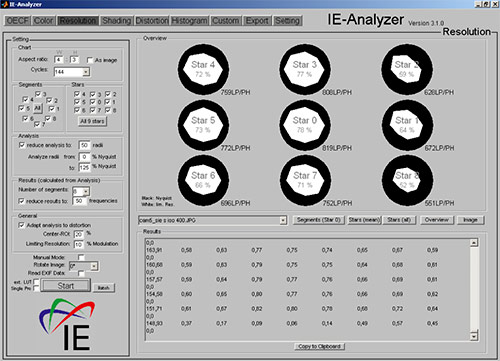Click the Image view button
Screen dimensions: 500x361
[x=470, y=220]
